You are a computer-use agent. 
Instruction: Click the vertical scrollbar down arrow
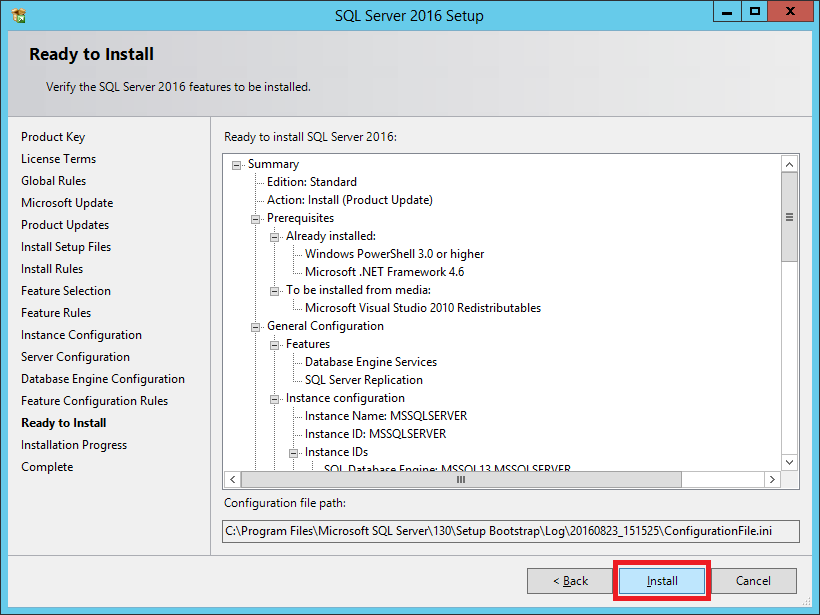pyautogui.click(x=789, y=462)
